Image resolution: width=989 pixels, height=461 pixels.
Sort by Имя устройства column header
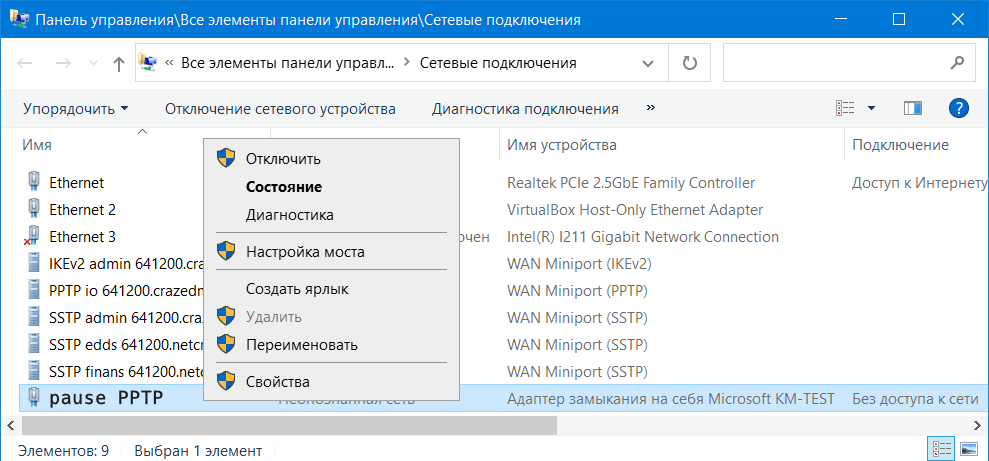pyautogui.click(x=561, y=145)
